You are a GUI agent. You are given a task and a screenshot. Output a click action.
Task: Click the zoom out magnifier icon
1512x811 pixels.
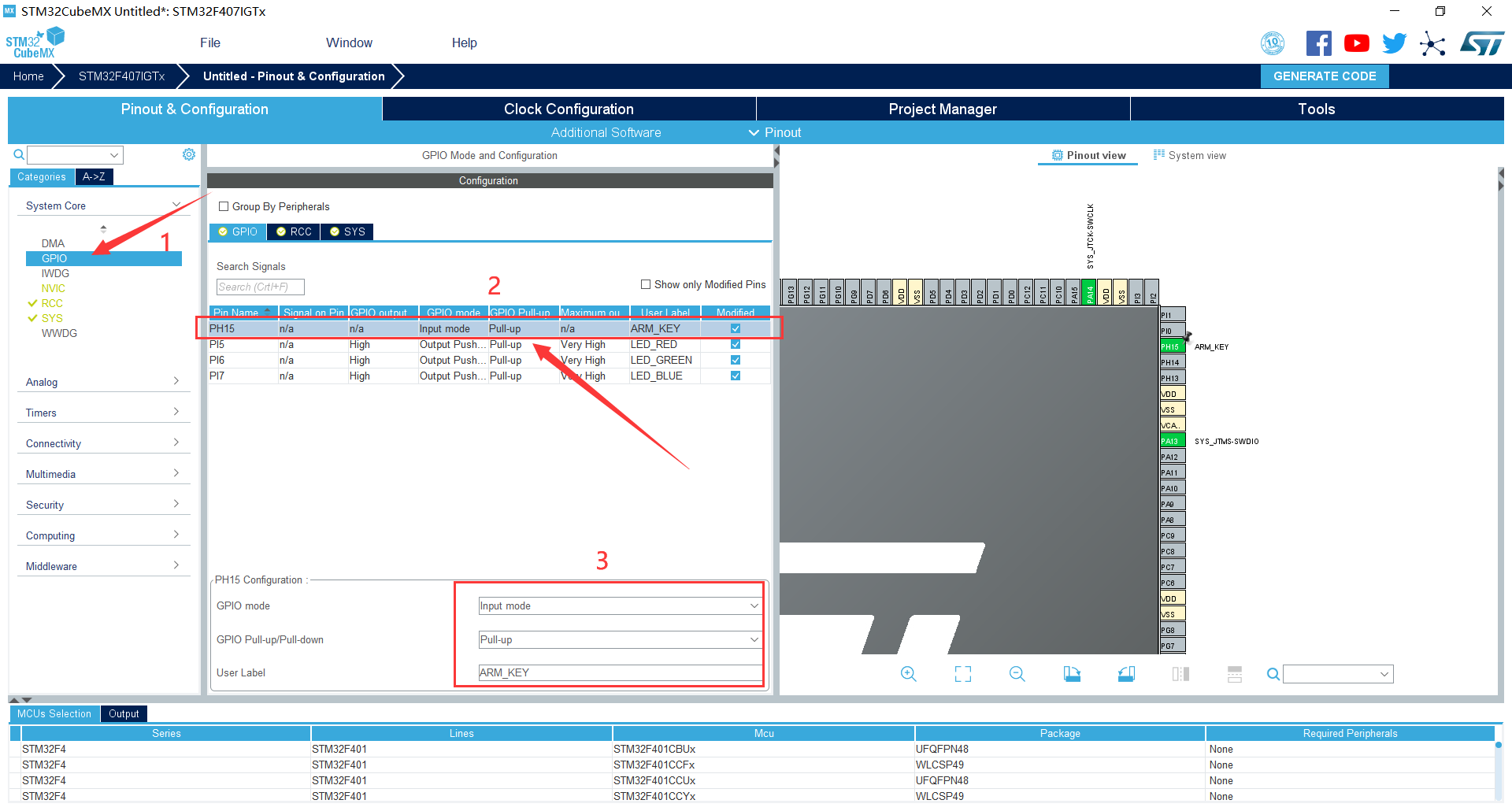pos(1017,674)
